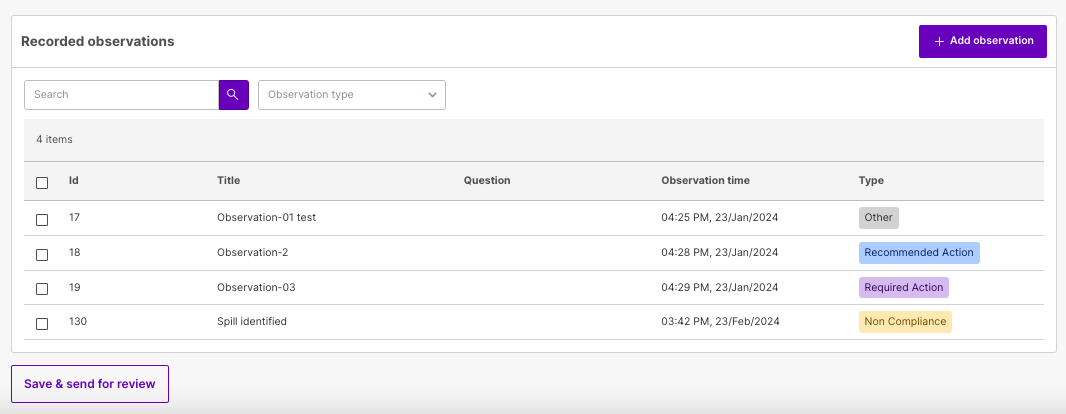Check the box for observation Id 17
Viewport: 1066px width, 414px height.
[42, 220]
